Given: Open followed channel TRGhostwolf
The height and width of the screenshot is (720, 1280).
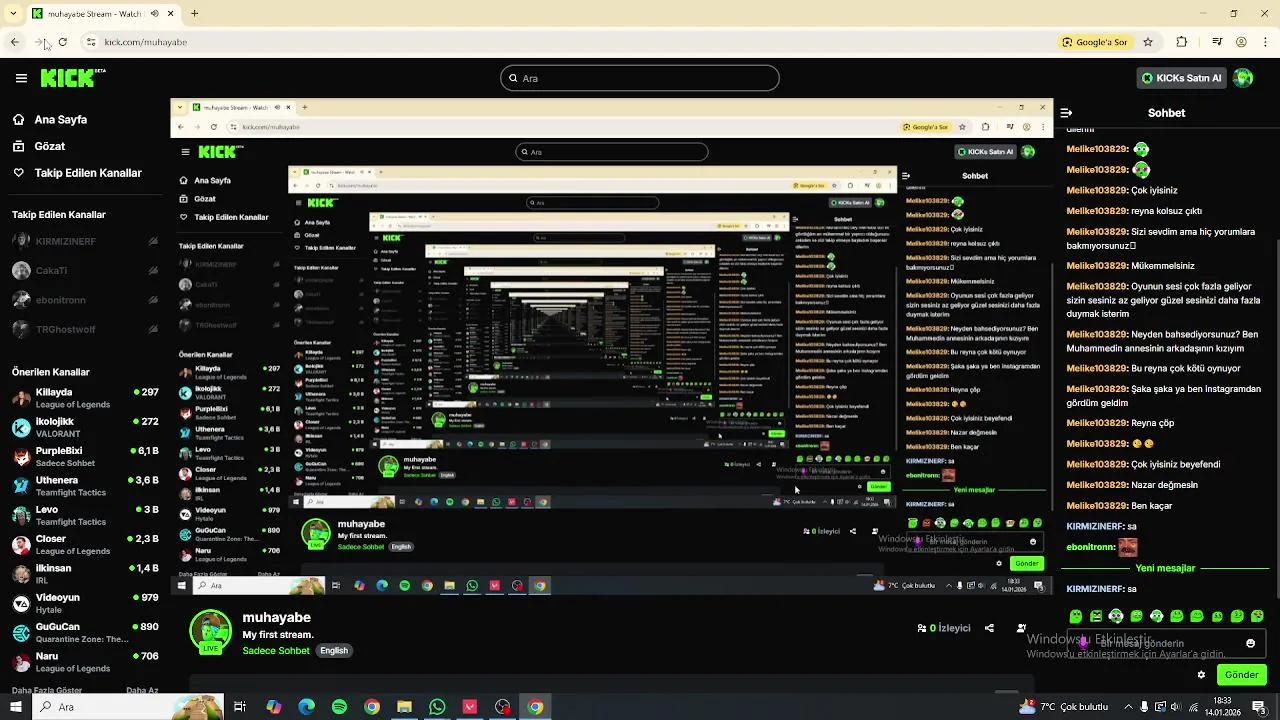Looking at the screenshot, I should click(x=85, y=329).
